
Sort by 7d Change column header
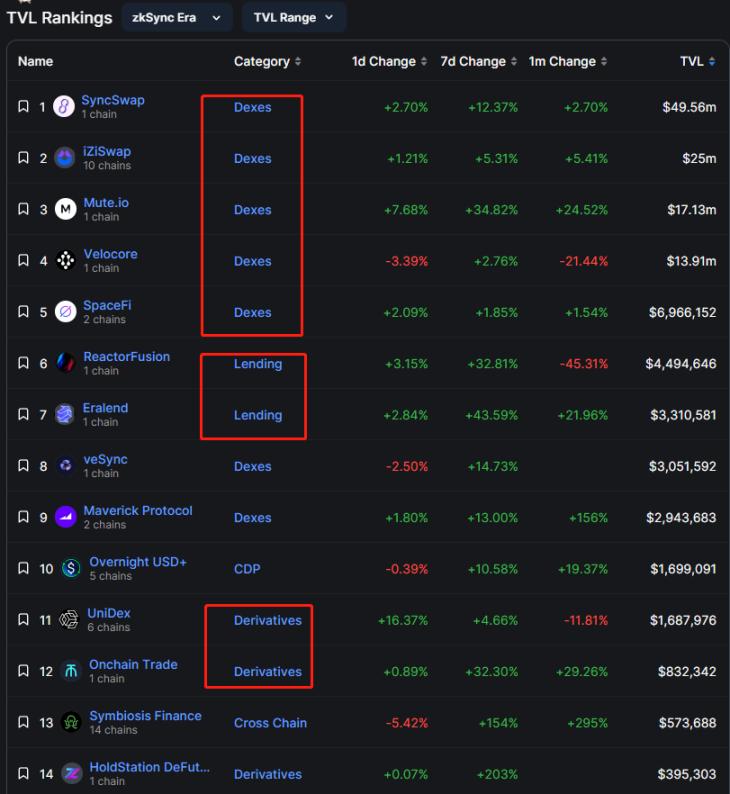tap(479, 62)
